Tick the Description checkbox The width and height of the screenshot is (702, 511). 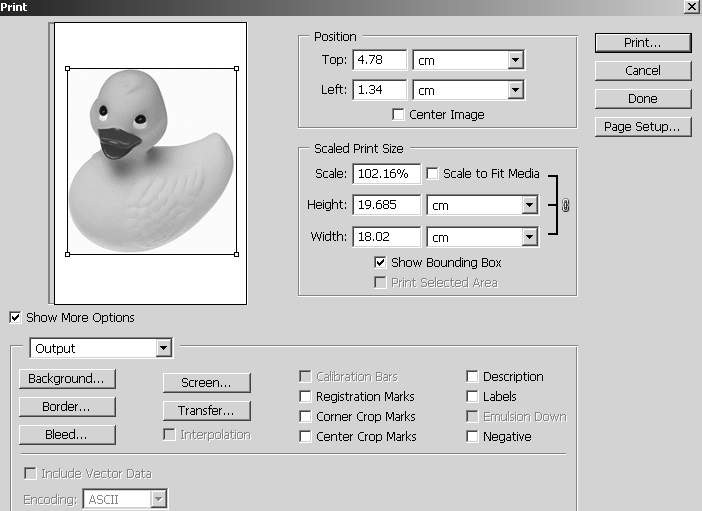pyautogui.click(x=472, y=377)
